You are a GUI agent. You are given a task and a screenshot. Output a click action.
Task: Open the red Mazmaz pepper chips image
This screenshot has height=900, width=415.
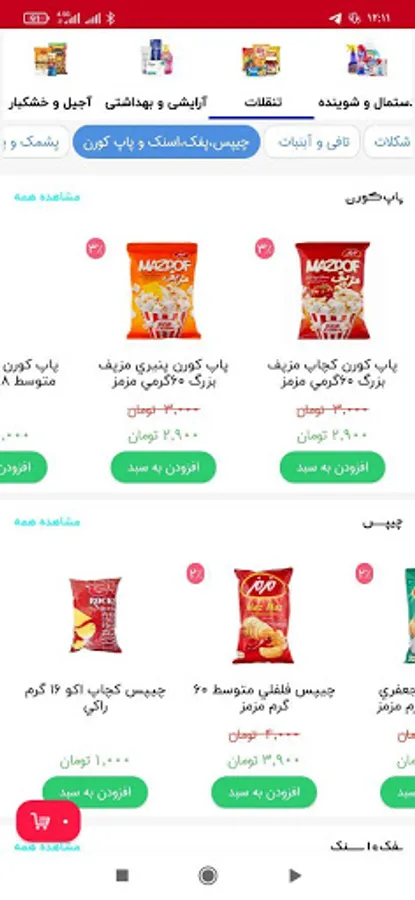[x=263, y=615]
